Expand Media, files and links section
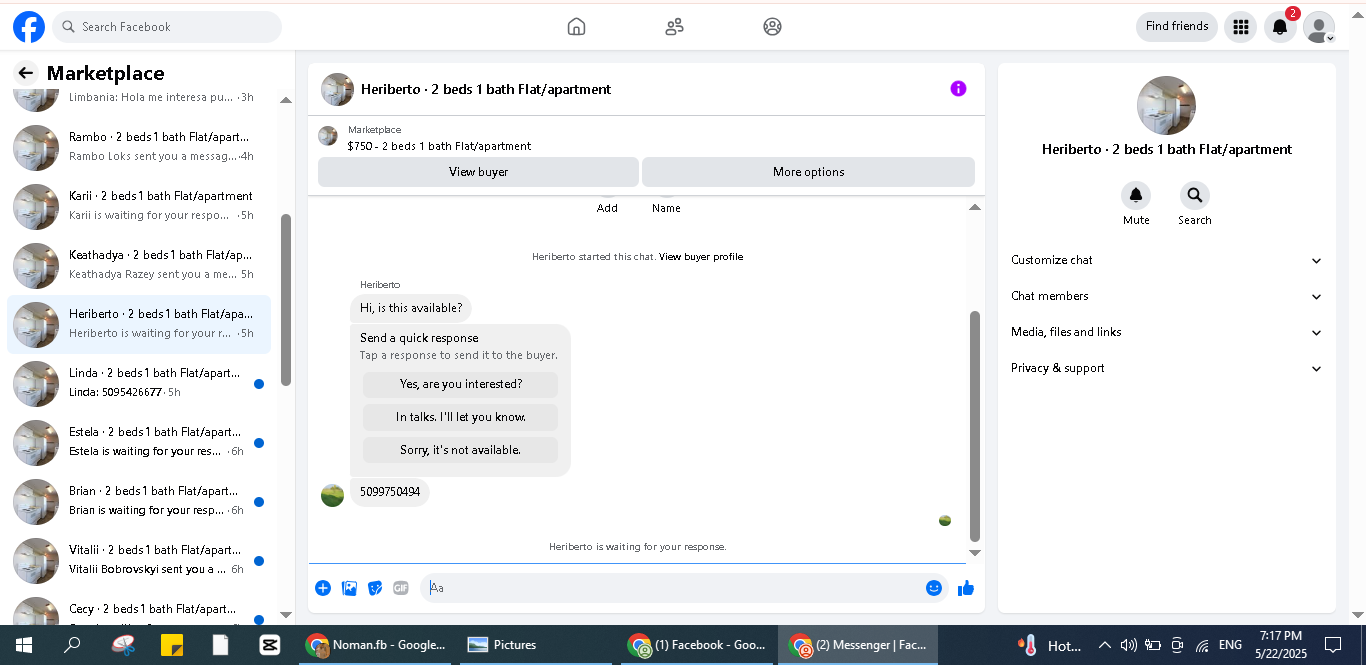Image resolution: width=1366 pixels, height=665 pixels. tap(1166, 332)
